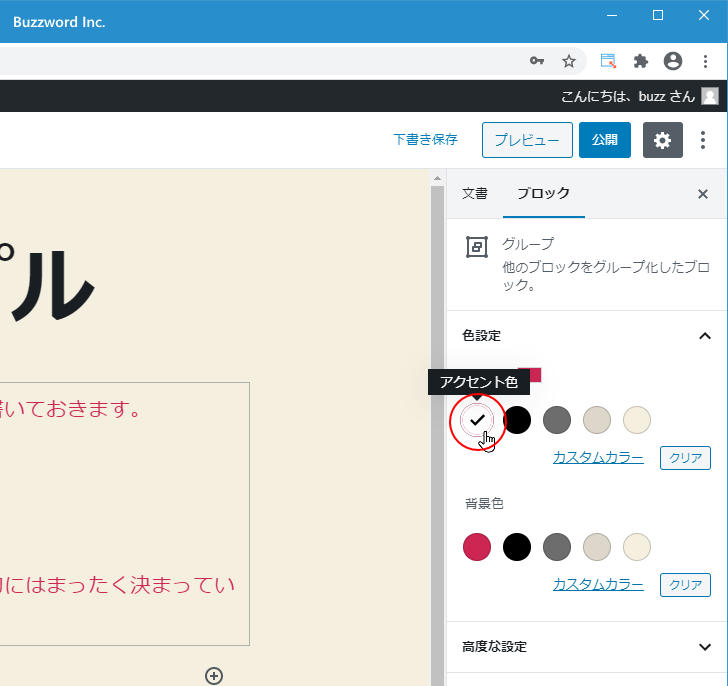The image size is (728, 686).
Task: Open the saved passwords key icon
Action: click(x=537, y=61)
